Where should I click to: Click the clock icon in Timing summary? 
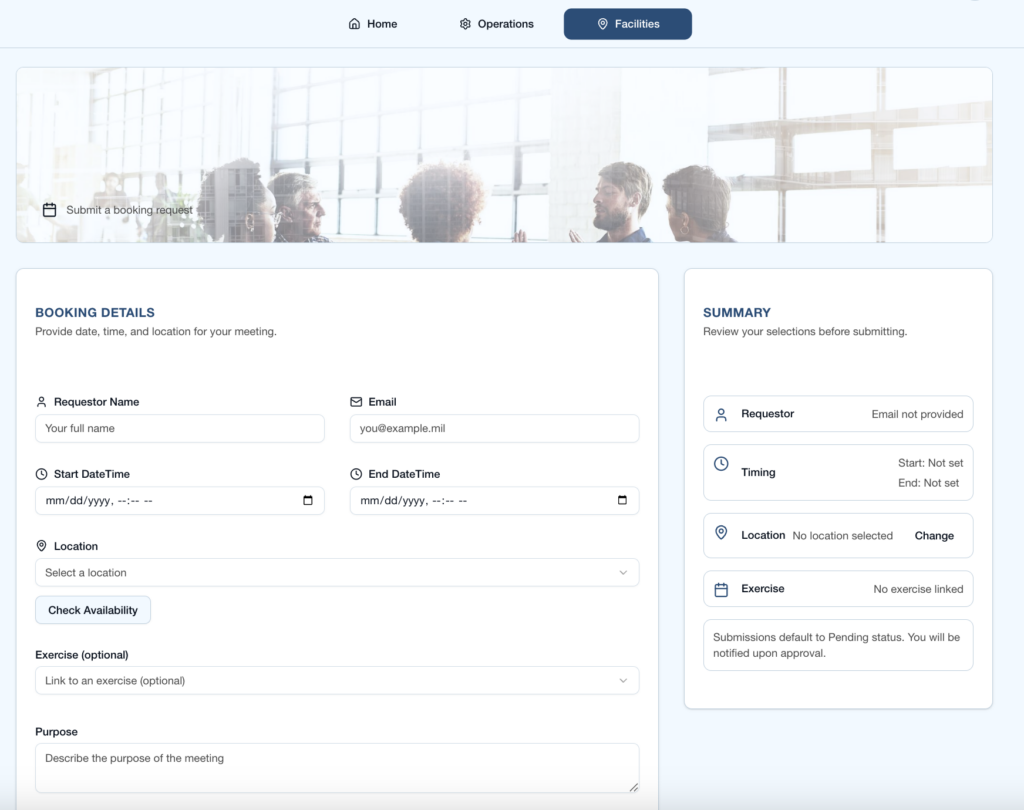coord(721,464)
